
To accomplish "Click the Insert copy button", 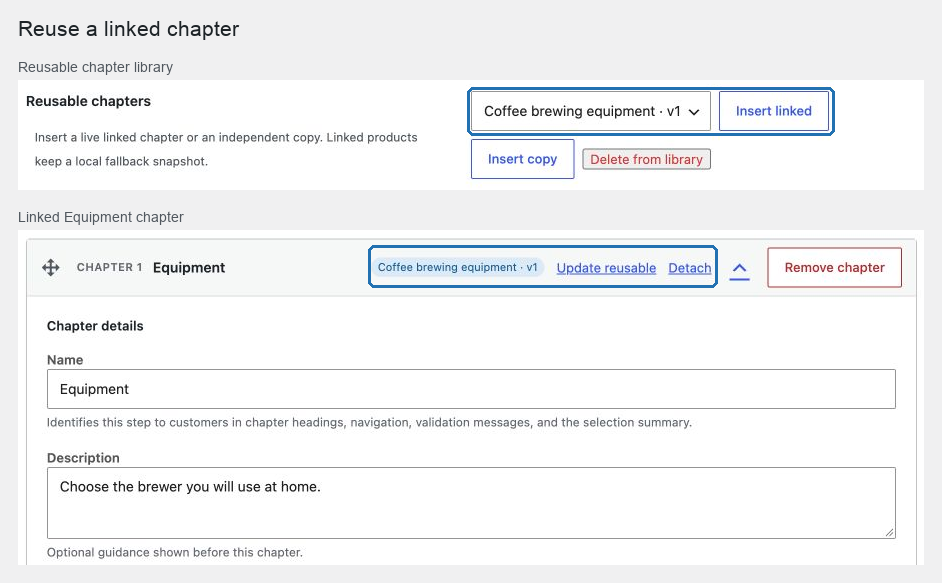I will (523, 159).
